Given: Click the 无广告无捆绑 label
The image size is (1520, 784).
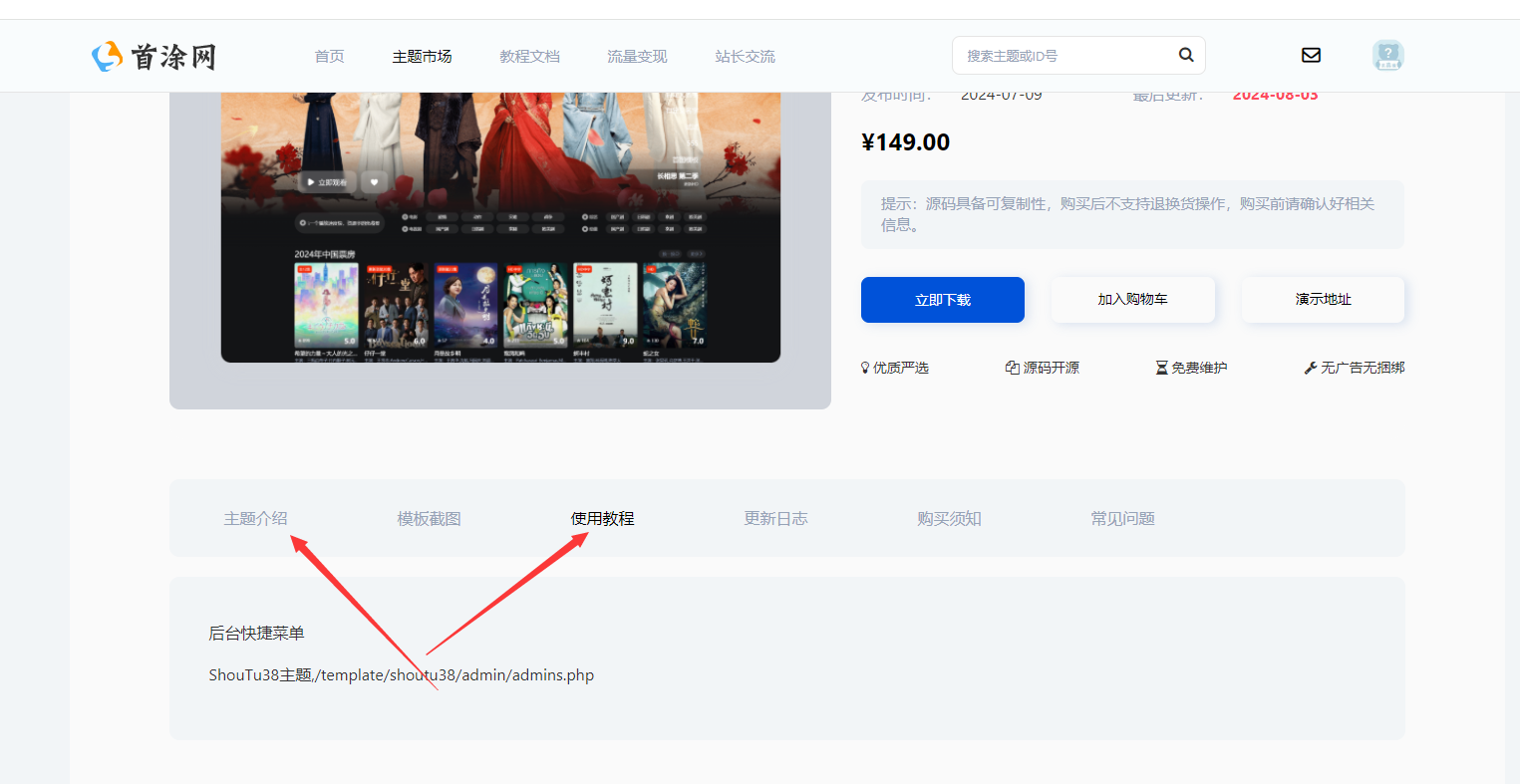Looking at the screenshot, I should (x=1363, y=368).
